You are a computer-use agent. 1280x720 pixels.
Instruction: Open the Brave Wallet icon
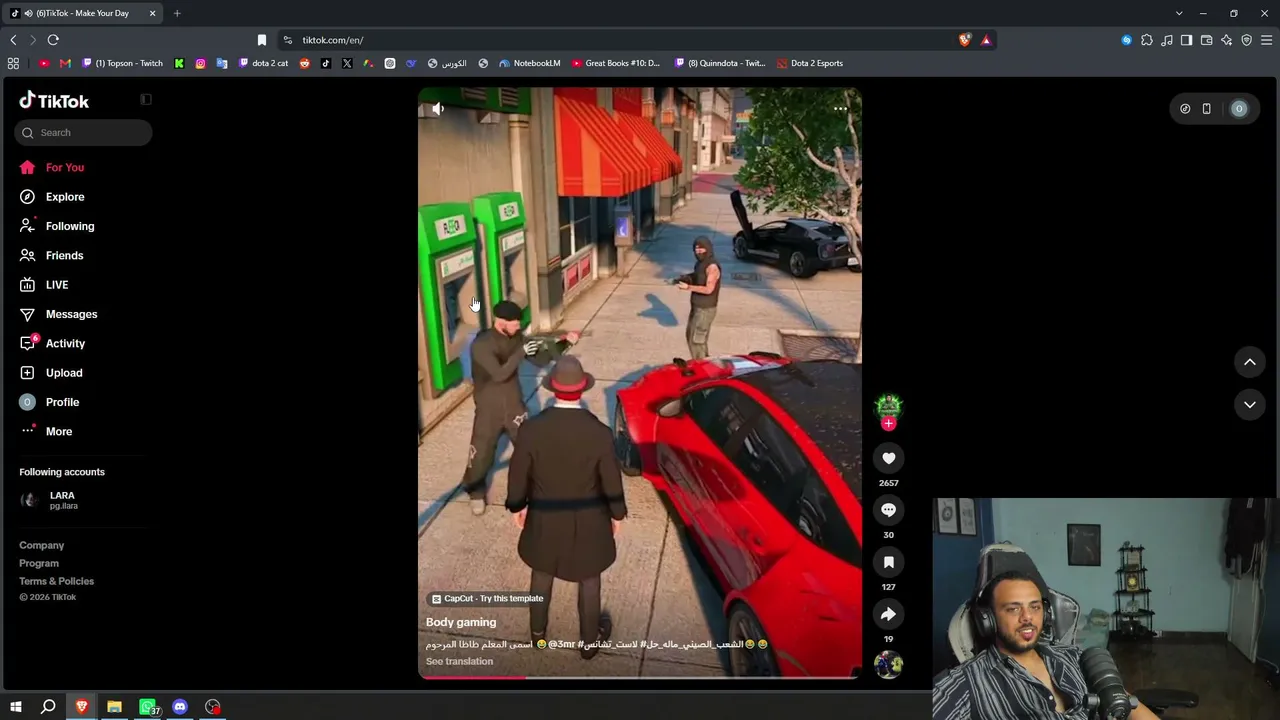[x=1206, y=40]
